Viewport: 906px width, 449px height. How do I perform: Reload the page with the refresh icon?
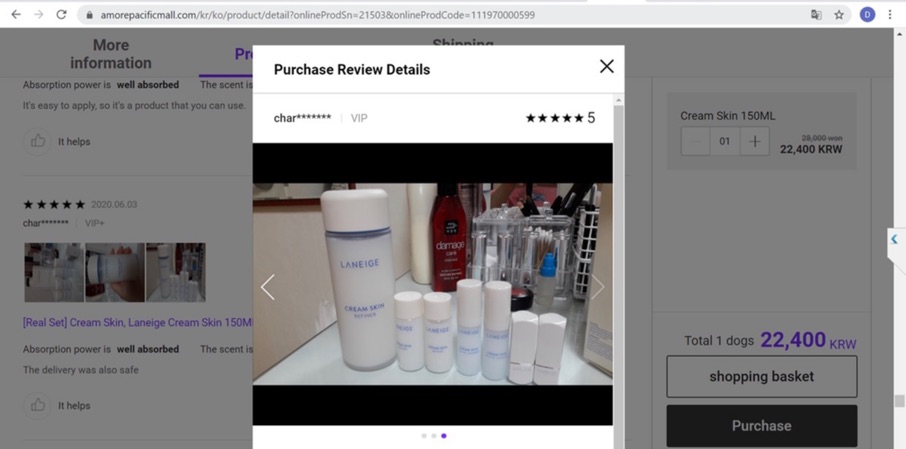61,15
